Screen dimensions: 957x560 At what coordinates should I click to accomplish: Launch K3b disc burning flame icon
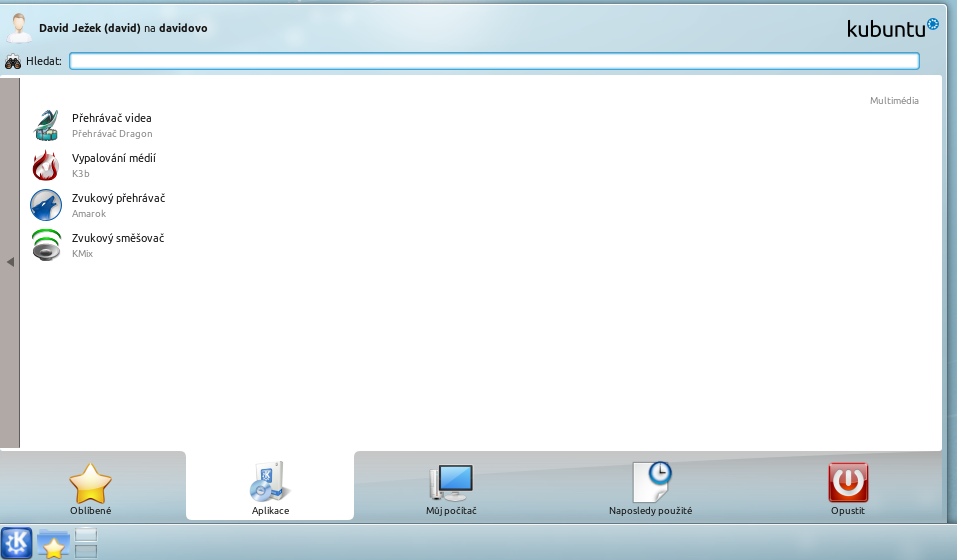tap(46, 165)
